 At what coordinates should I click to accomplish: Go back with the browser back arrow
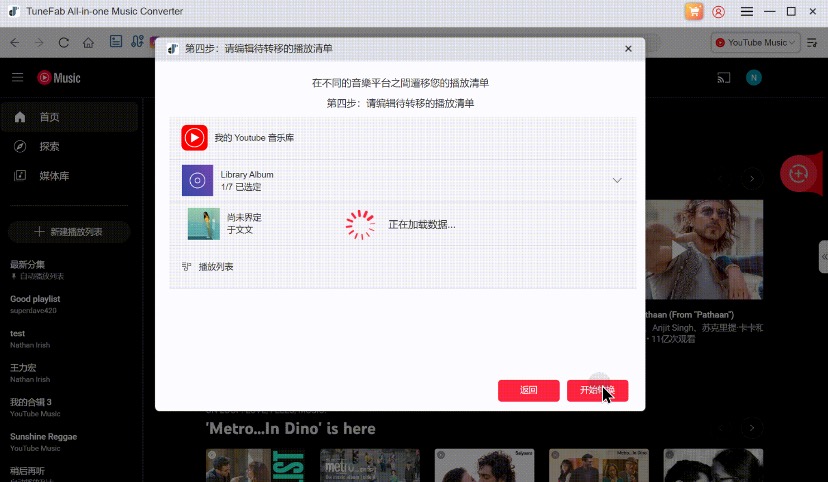click(x=14, y=43)
